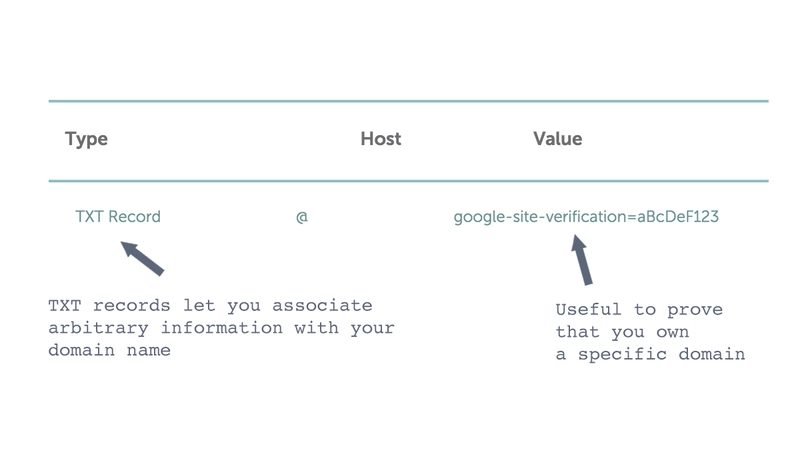Viewport: 800px width, 466px height.
Task: Click the @ host value
Action: click(x=302, y=217)
